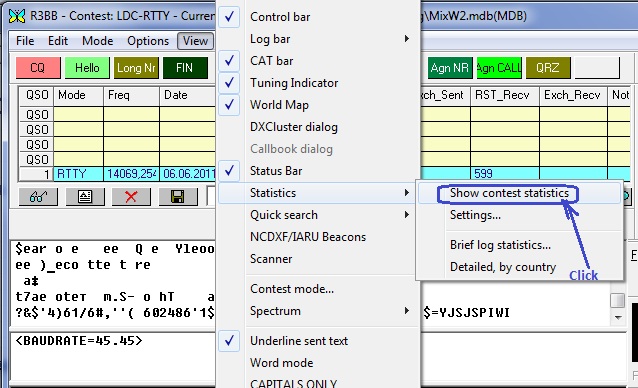This screenshot has height=388, width=638.
Task: Select frequency cell 14069,254
Action: coord(131,174)
